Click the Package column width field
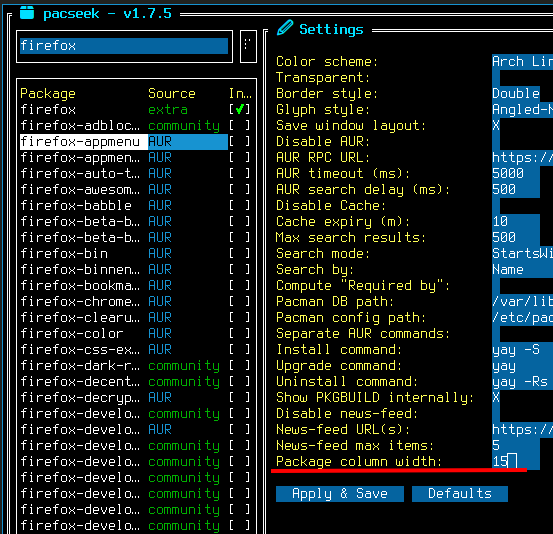The width and height of the screenshot is (553, 534). point(516,462)
